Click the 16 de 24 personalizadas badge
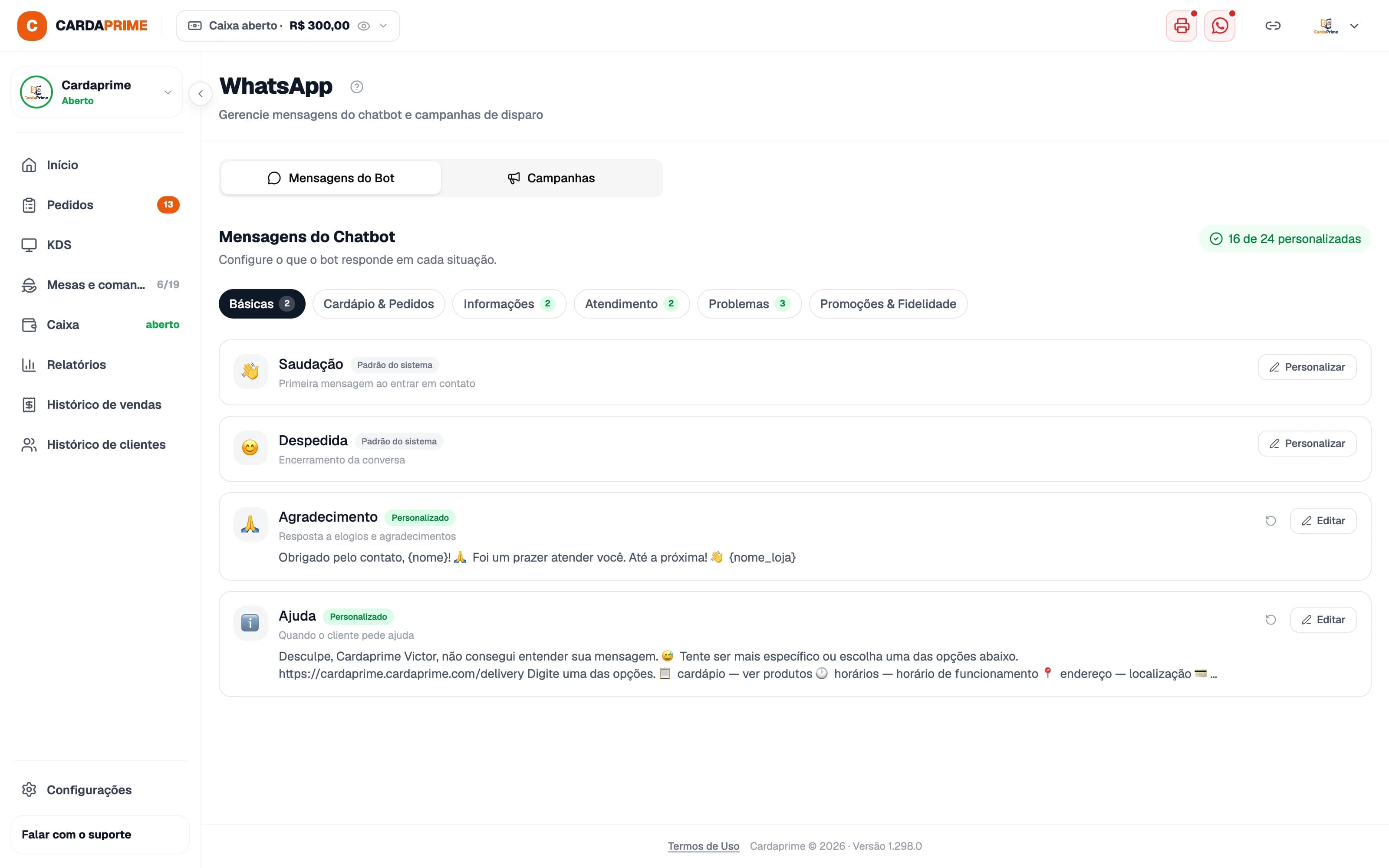 pyautogui.click(x=1284, y=239)
